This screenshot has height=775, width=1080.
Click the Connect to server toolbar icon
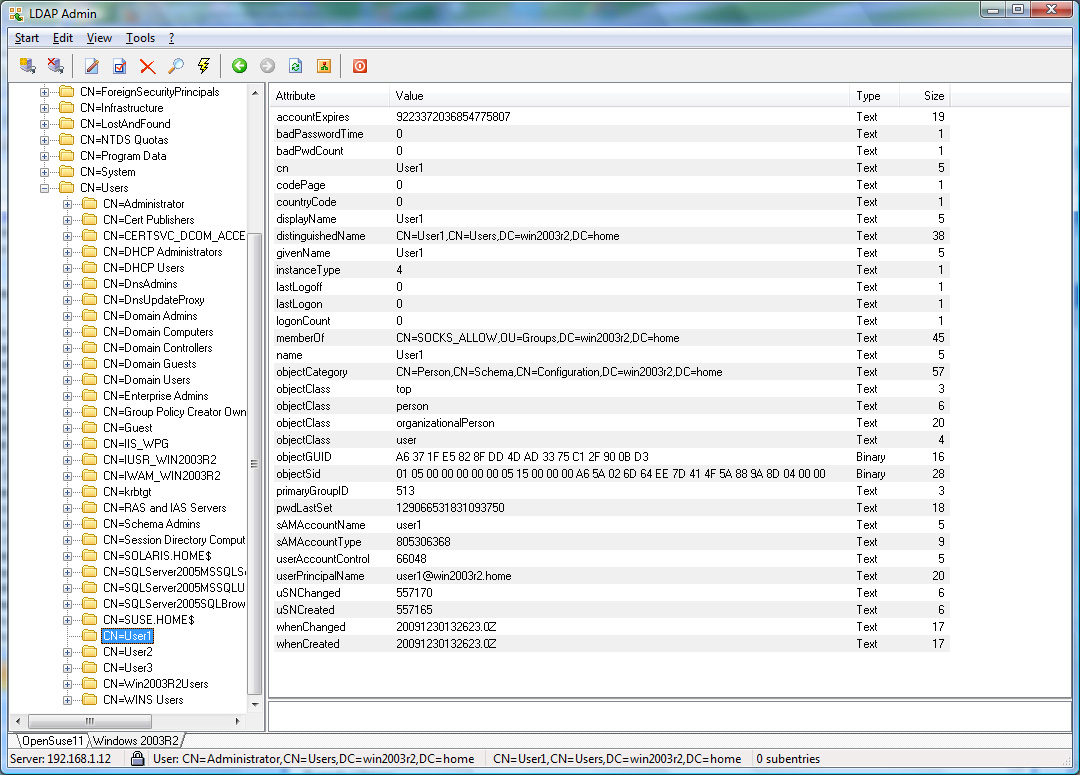click(x=28, y=66)
